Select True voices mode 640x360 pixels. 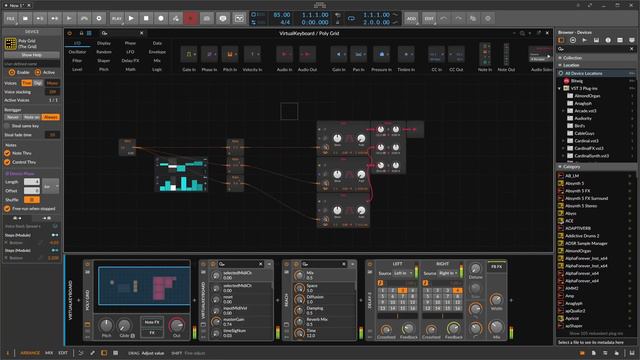[x=27, y=83]
